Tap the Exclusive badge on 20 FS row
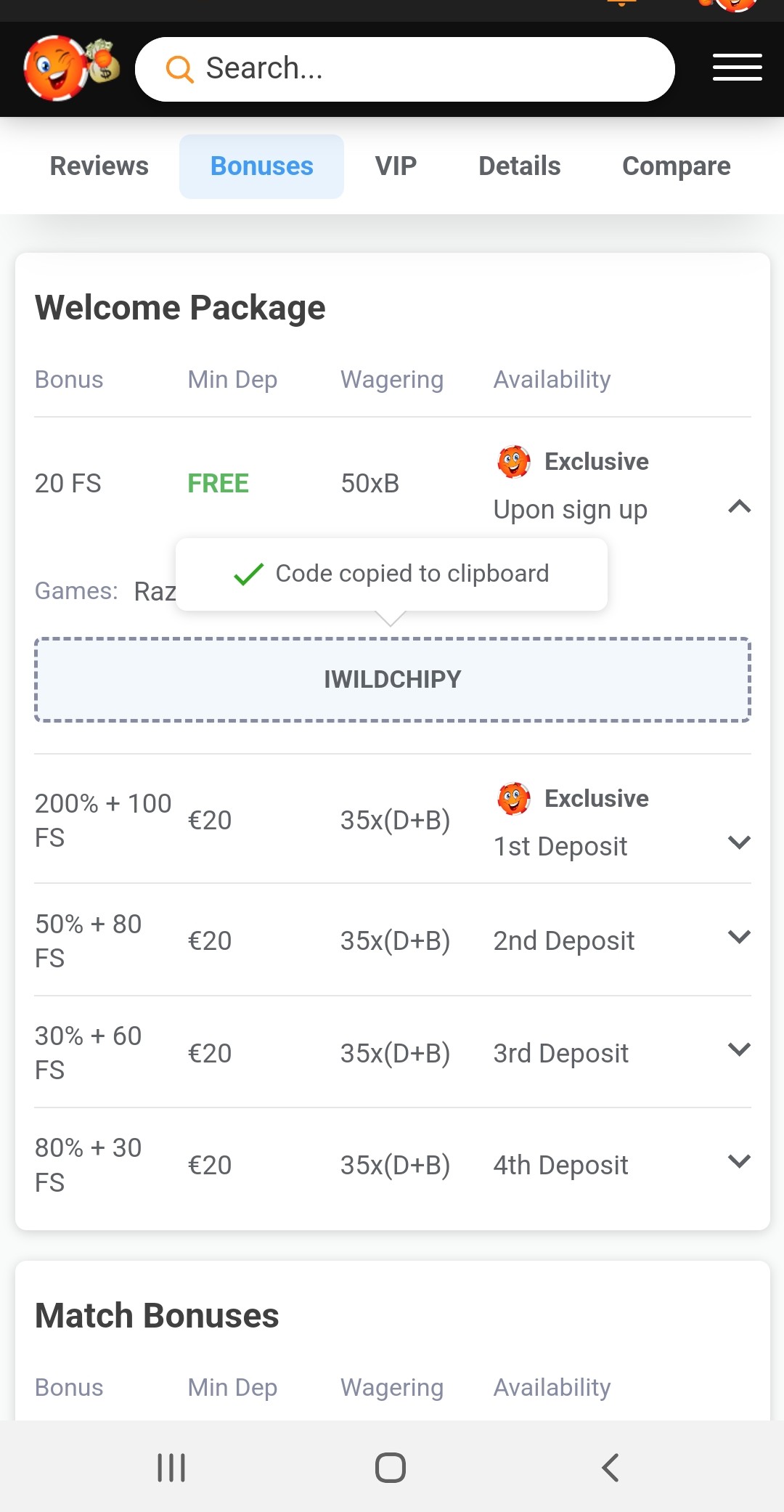The height and width of the screenshot is (1512, 784). 573,462
